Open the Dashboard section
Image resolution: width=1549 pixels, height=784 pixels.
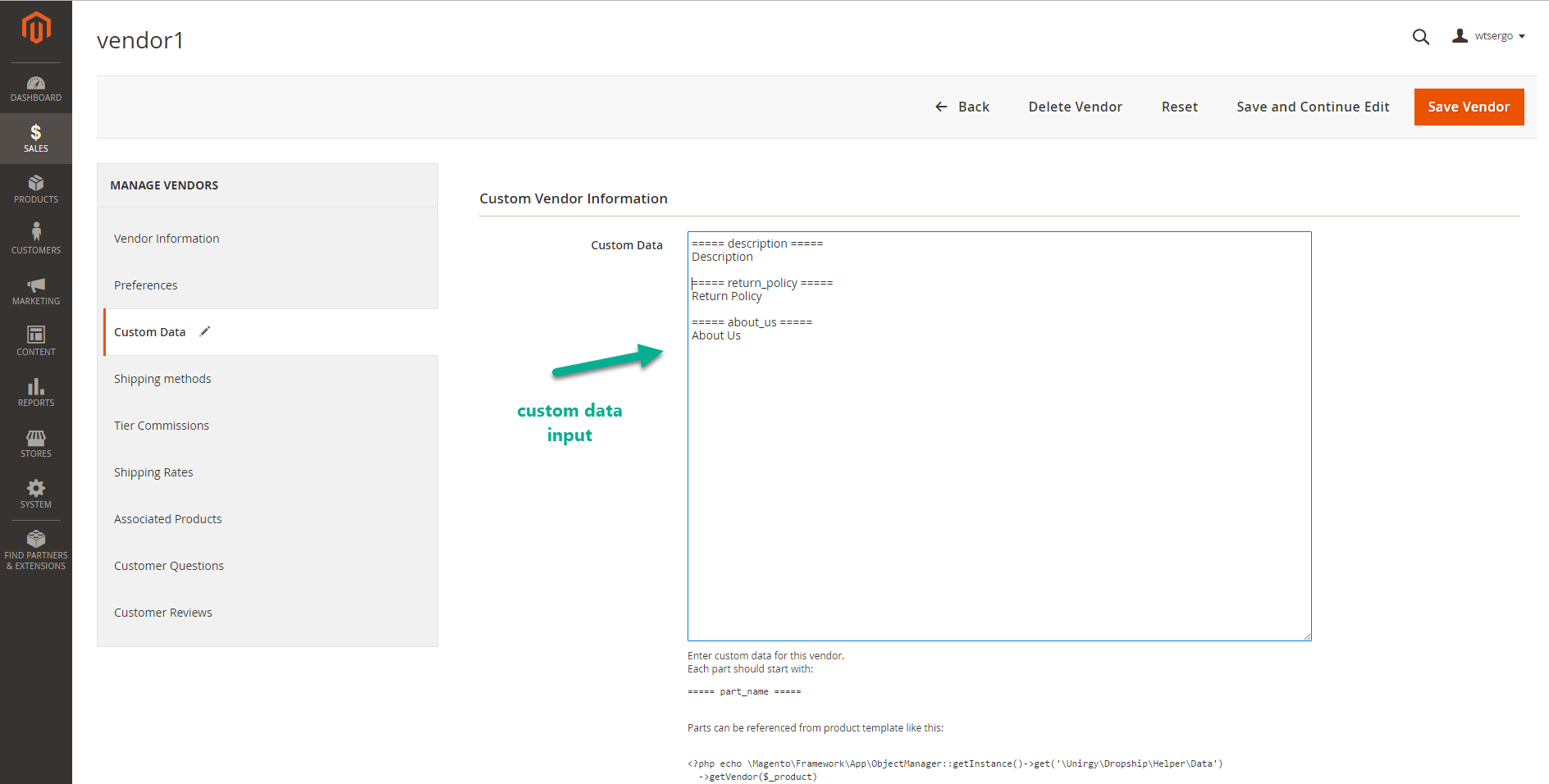36,89
